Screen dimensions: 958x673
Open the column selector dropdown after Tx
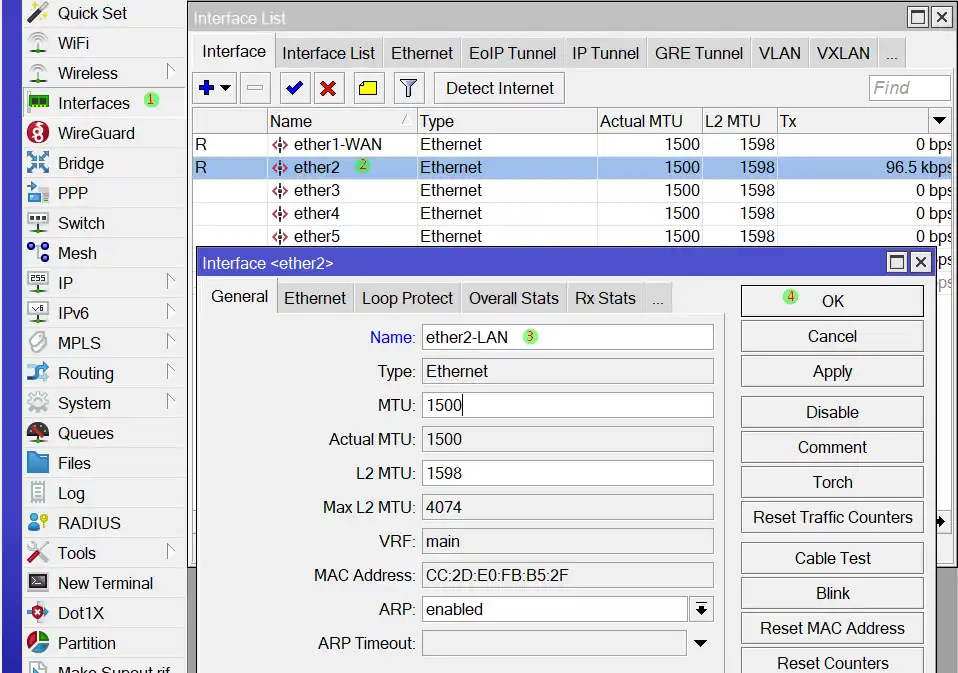coord(939,121)
